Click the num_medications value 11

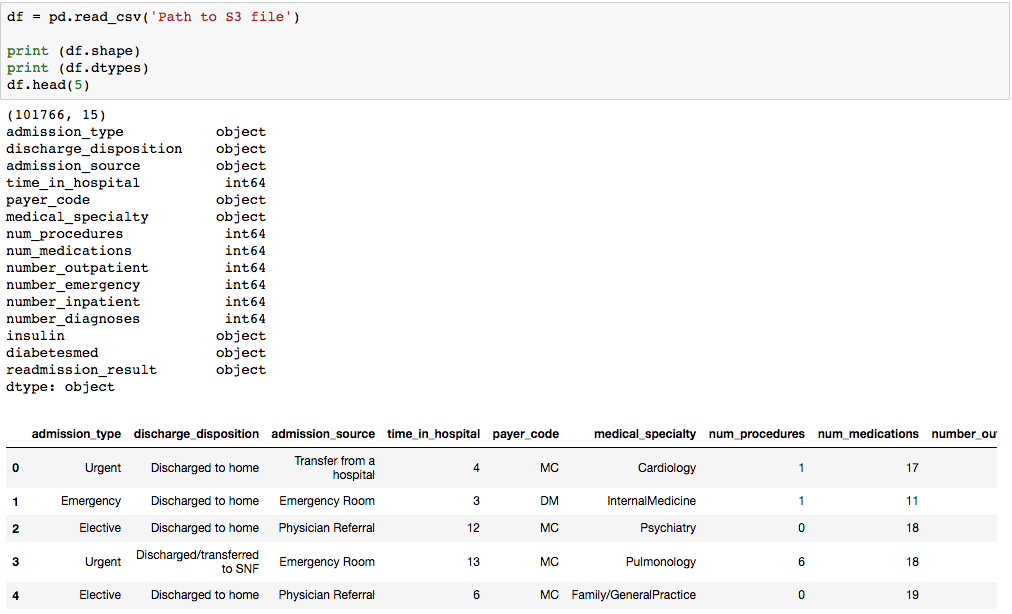tap(912, 500)
